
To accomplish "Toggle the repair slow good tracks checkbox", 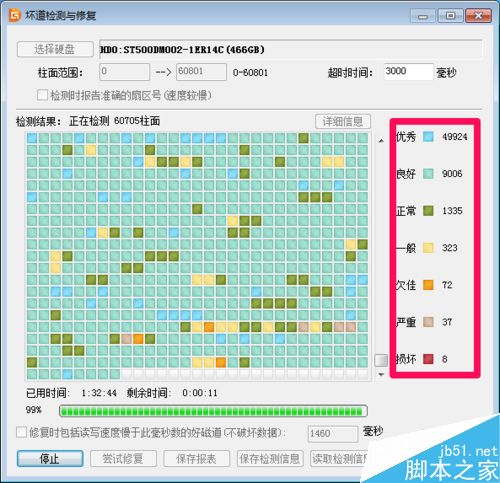I will [x=21, y=432].
